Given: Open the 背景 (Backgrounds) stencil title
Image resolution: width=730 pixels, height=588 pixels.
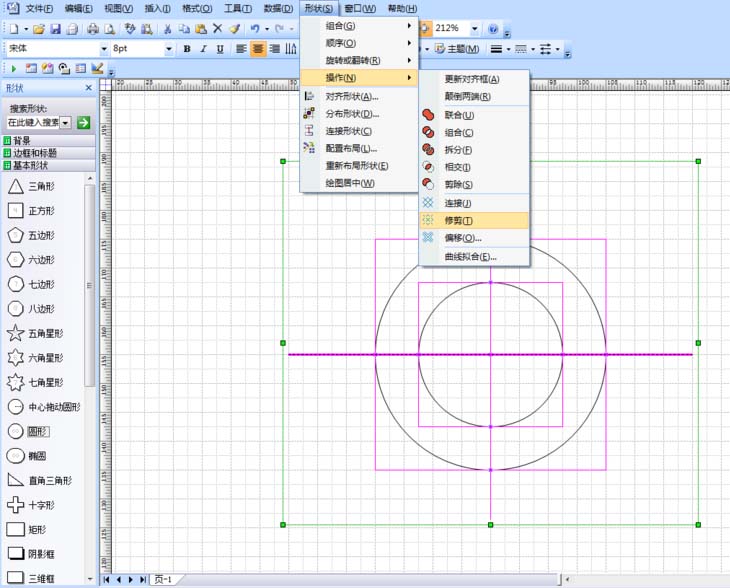Looking at the screenshot, I should tap(22, 141).
